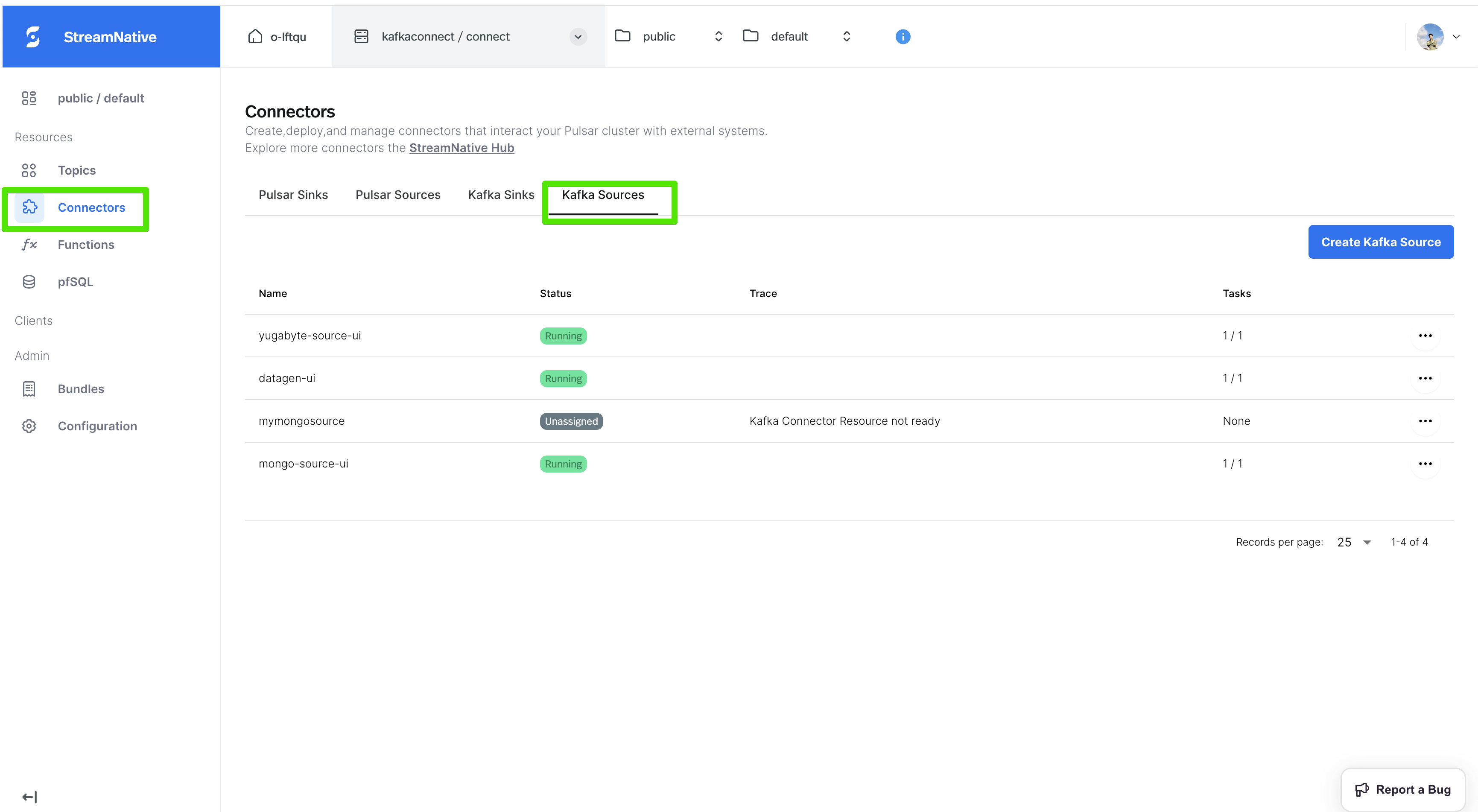Follow the StreamNative Hub link
The height and width of the screenshot is (812, 1478).
(x=462, y=148)
